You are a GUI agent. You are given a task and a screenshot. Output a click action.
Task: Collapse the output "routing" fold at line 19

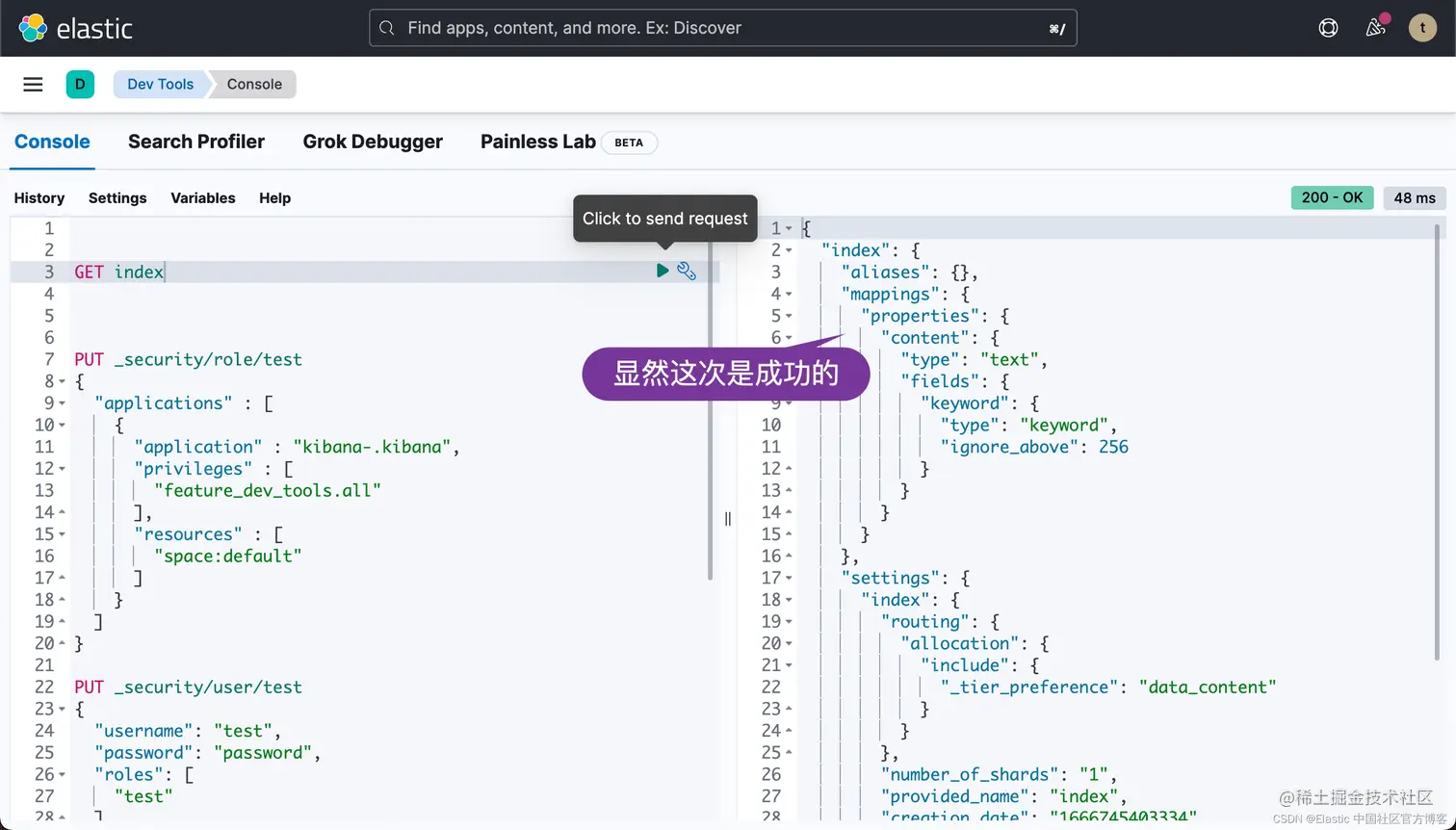pos(789,622)
